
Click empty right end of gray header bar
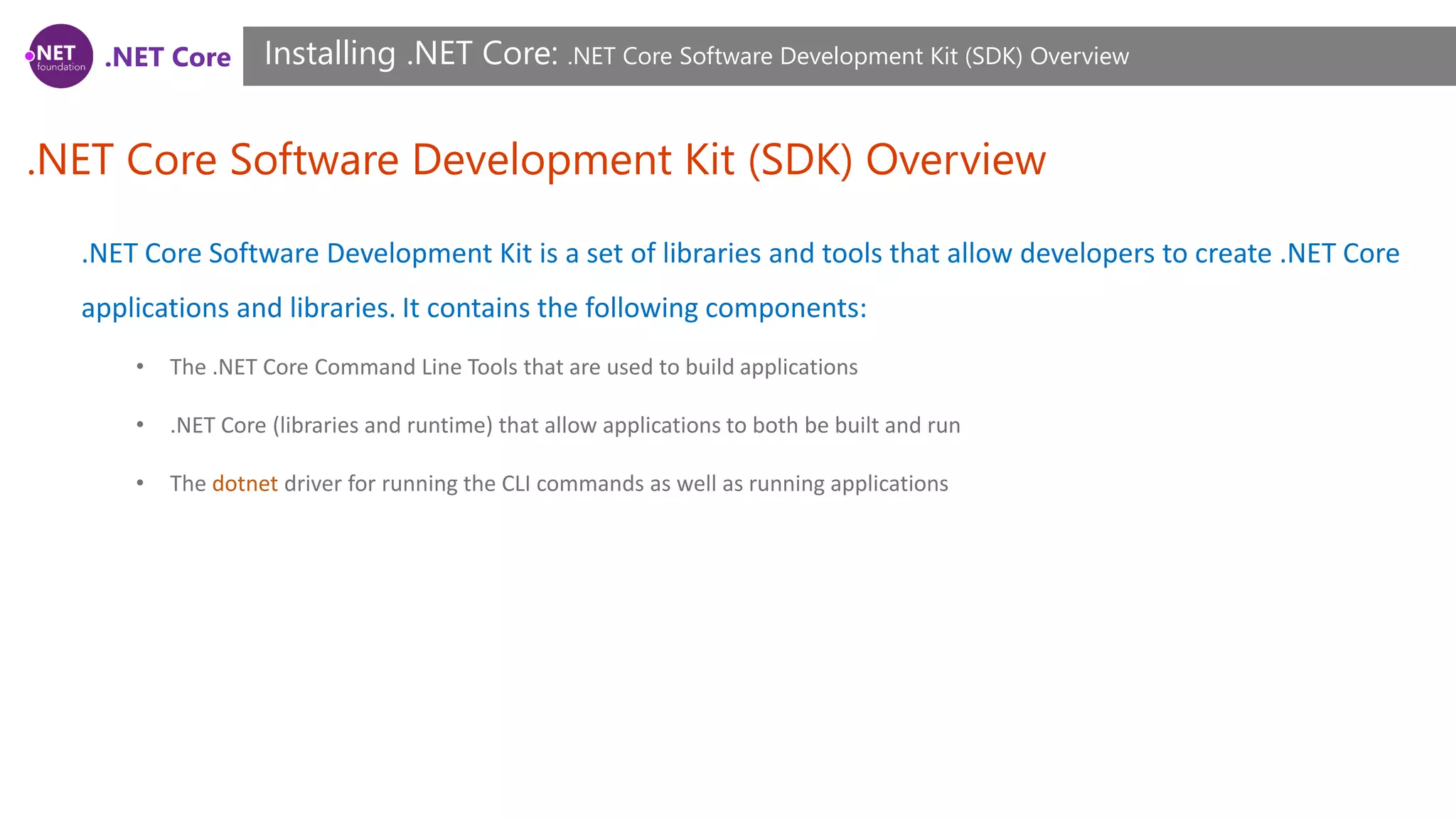(1315, 56)
